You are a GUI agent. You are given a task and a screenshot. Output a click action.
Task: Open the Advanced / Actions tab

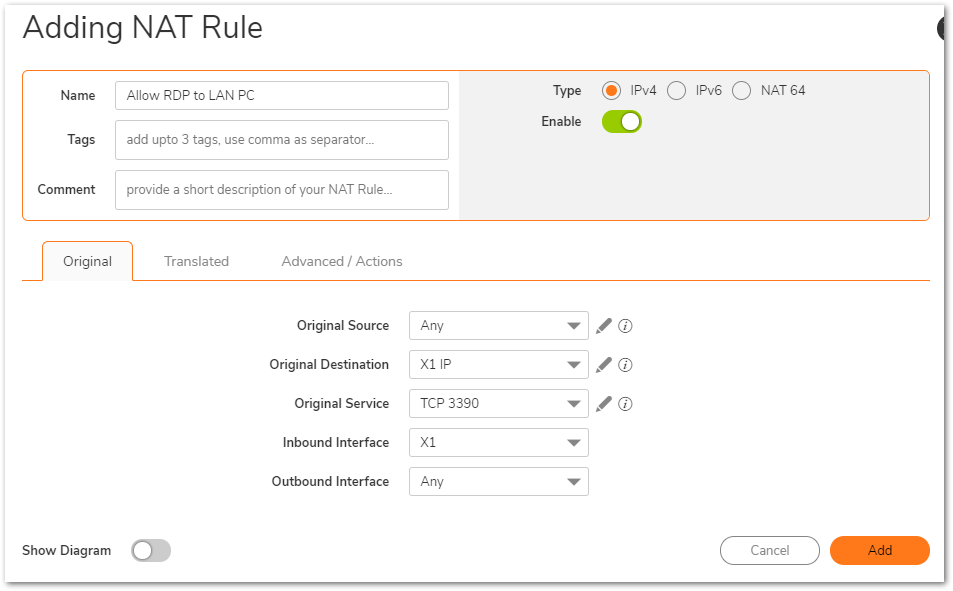coord(342,261)
